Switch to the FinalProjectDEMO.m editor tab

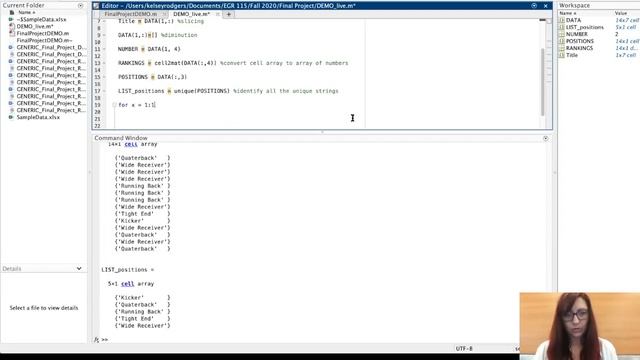point(131,14)
